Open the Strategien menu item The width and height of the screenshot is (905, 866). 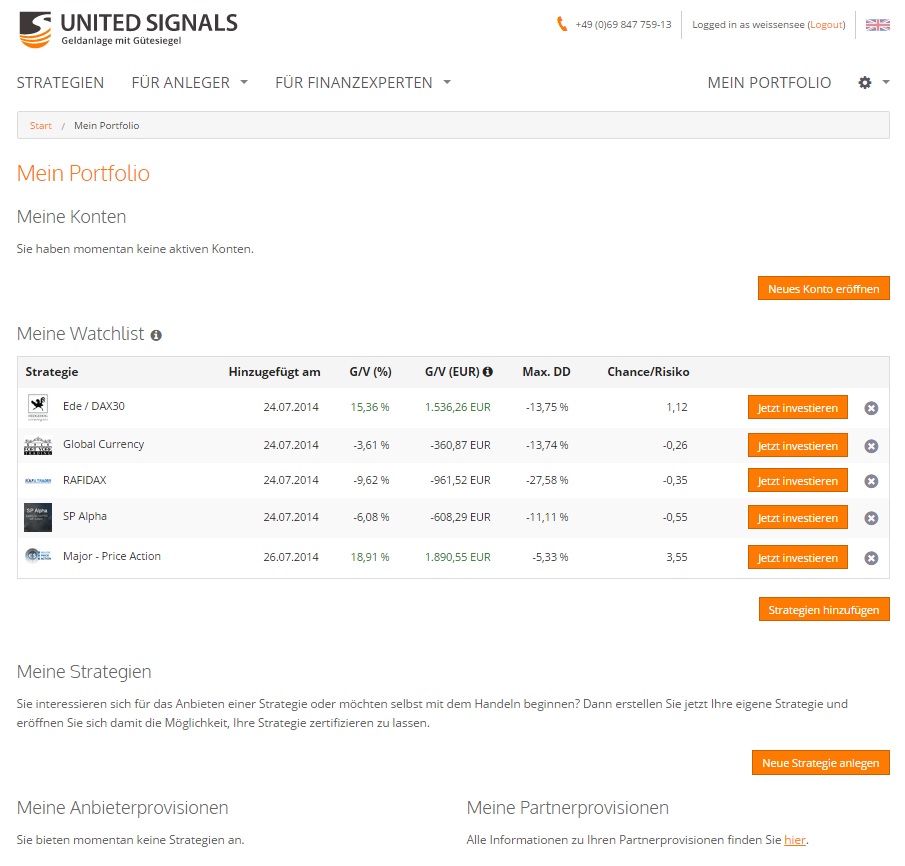tap(60, 83)
